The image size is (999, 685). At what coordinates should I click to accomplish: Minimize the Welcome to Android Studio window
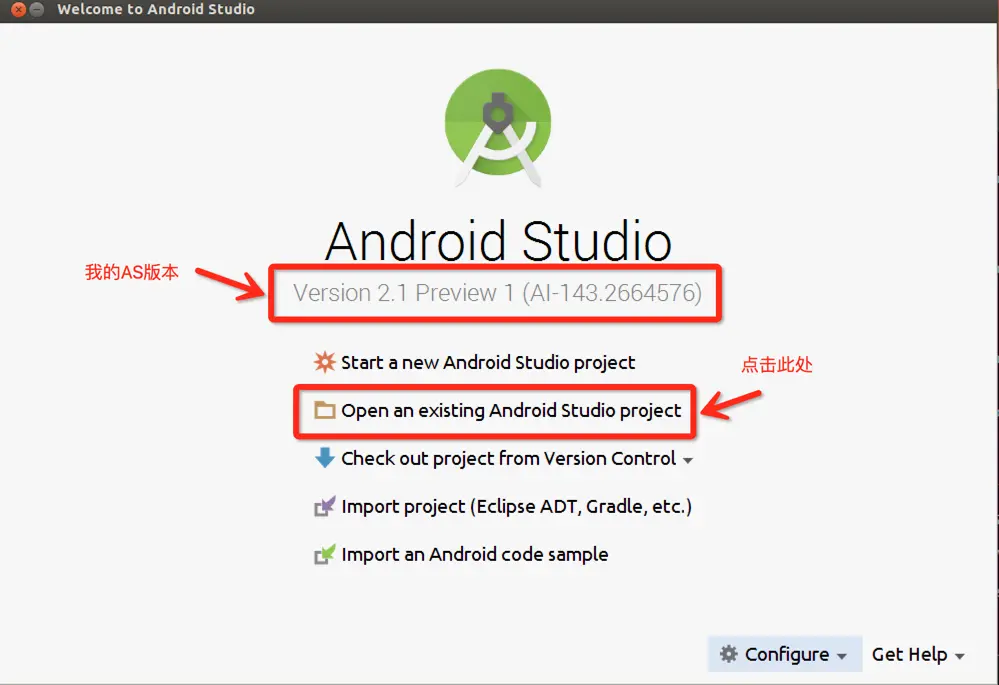(37, 10)
